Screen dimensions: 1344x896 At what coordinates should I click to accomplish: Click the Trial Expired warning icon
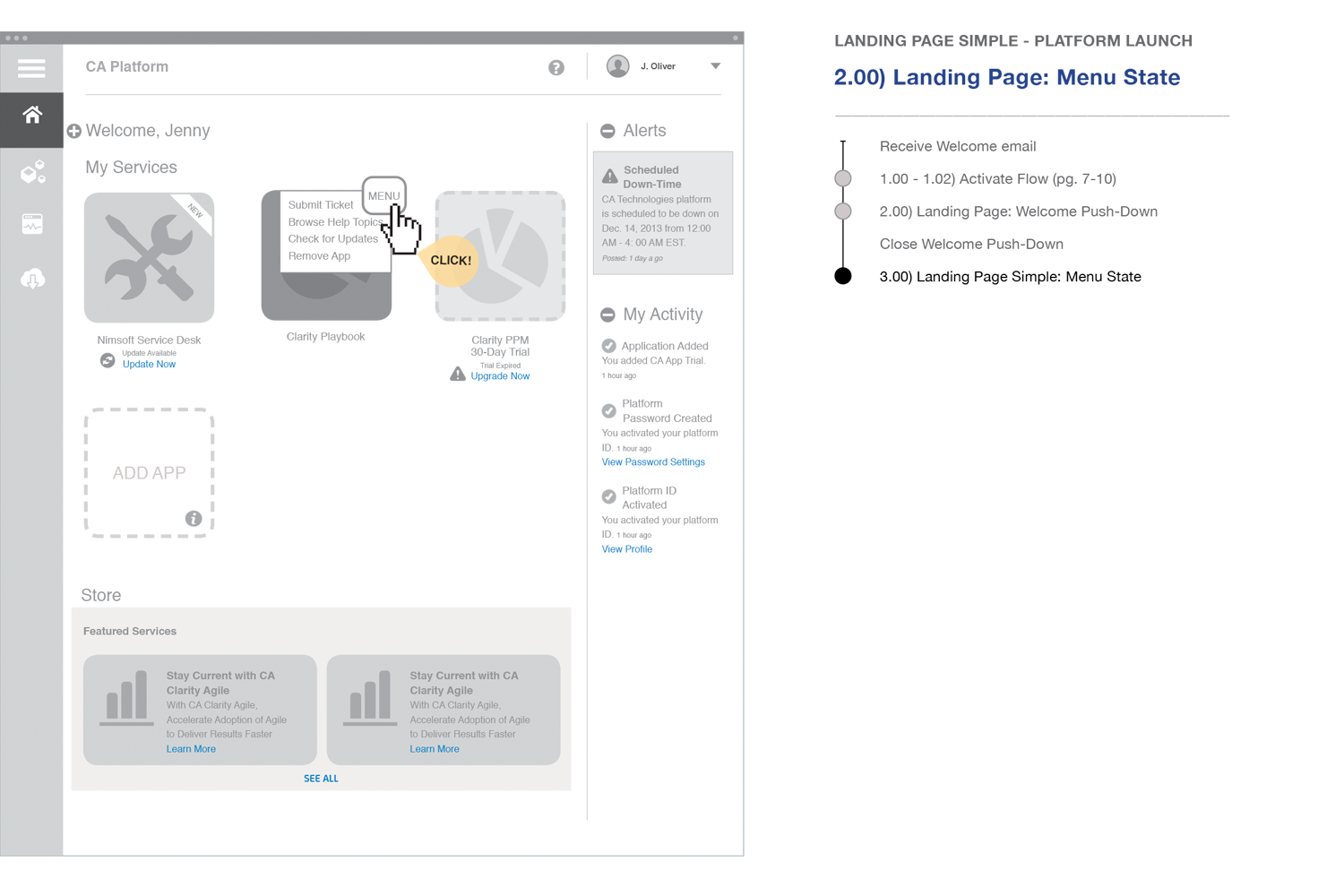[x=458, y=374]
